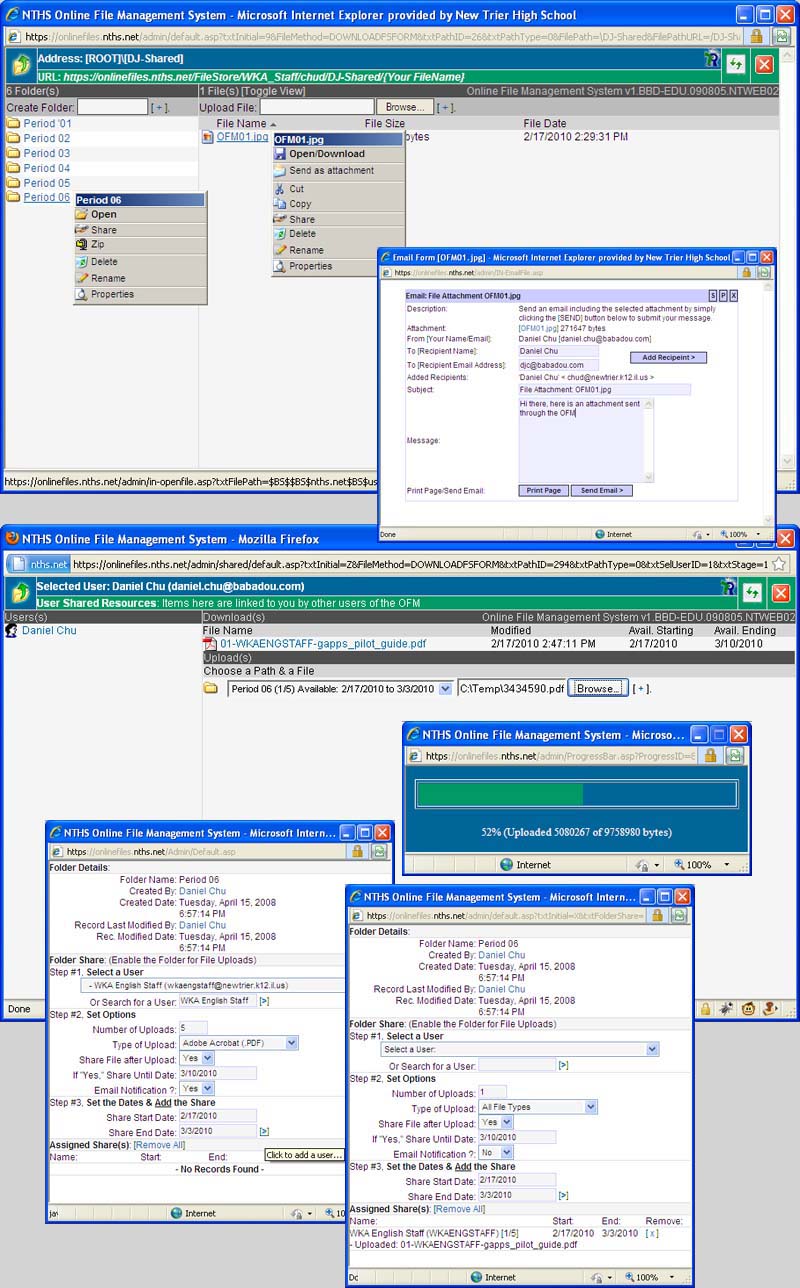Select Open/Download in the OFM01.jpg context menu
800x1288 pixels.
click(339, 154)
